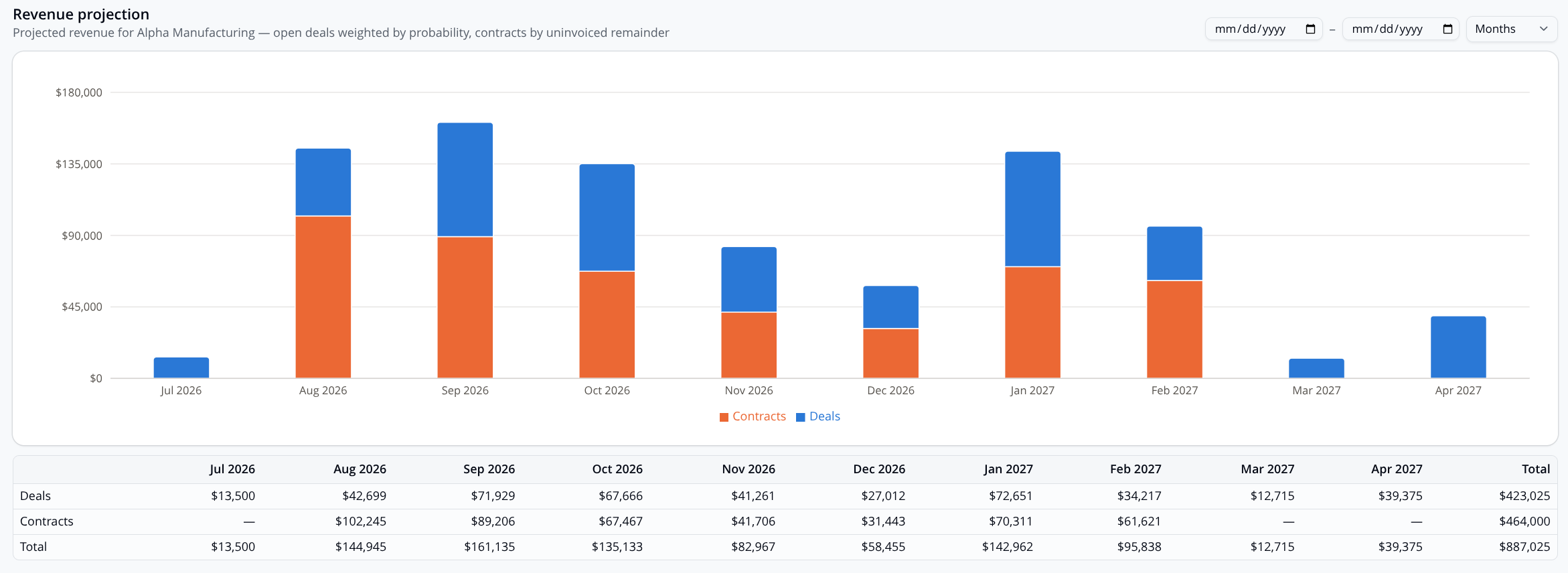Click the $161,135 total cell
Viewport: 1568px width, 573px height.
click(490, 547)
